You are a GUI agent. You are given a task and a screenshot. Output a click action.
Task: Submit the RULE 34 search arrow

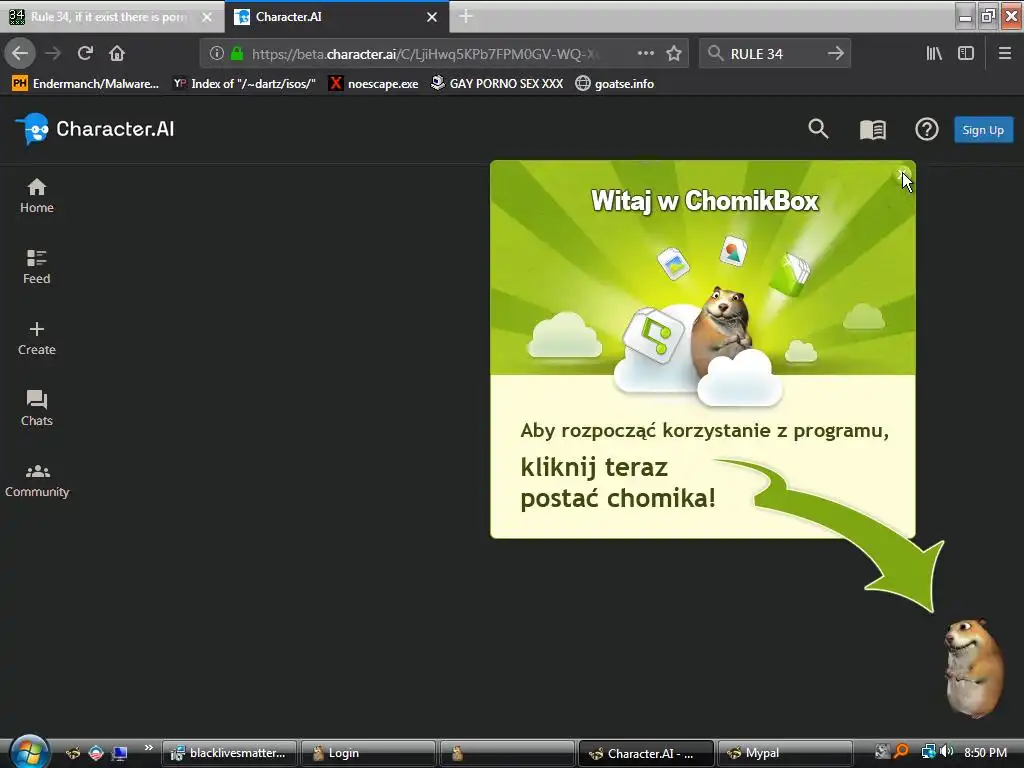(x=836, y=54)
